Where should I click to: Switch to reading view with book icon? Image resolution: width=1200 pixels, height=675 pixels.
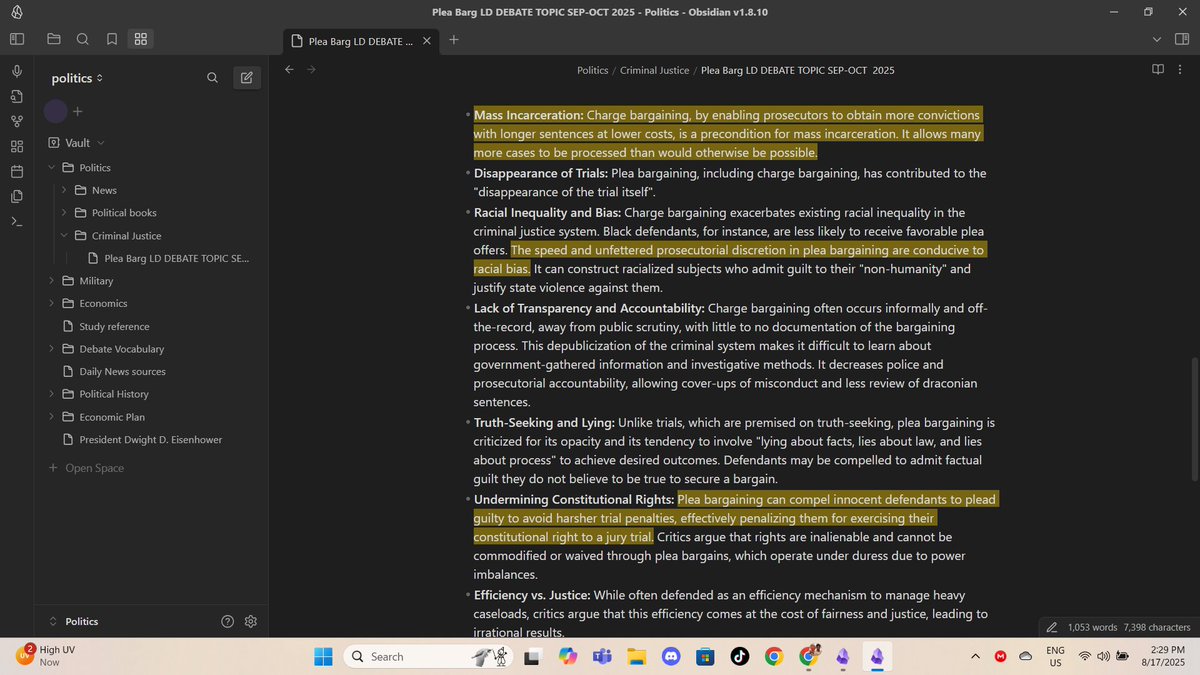1158,69
